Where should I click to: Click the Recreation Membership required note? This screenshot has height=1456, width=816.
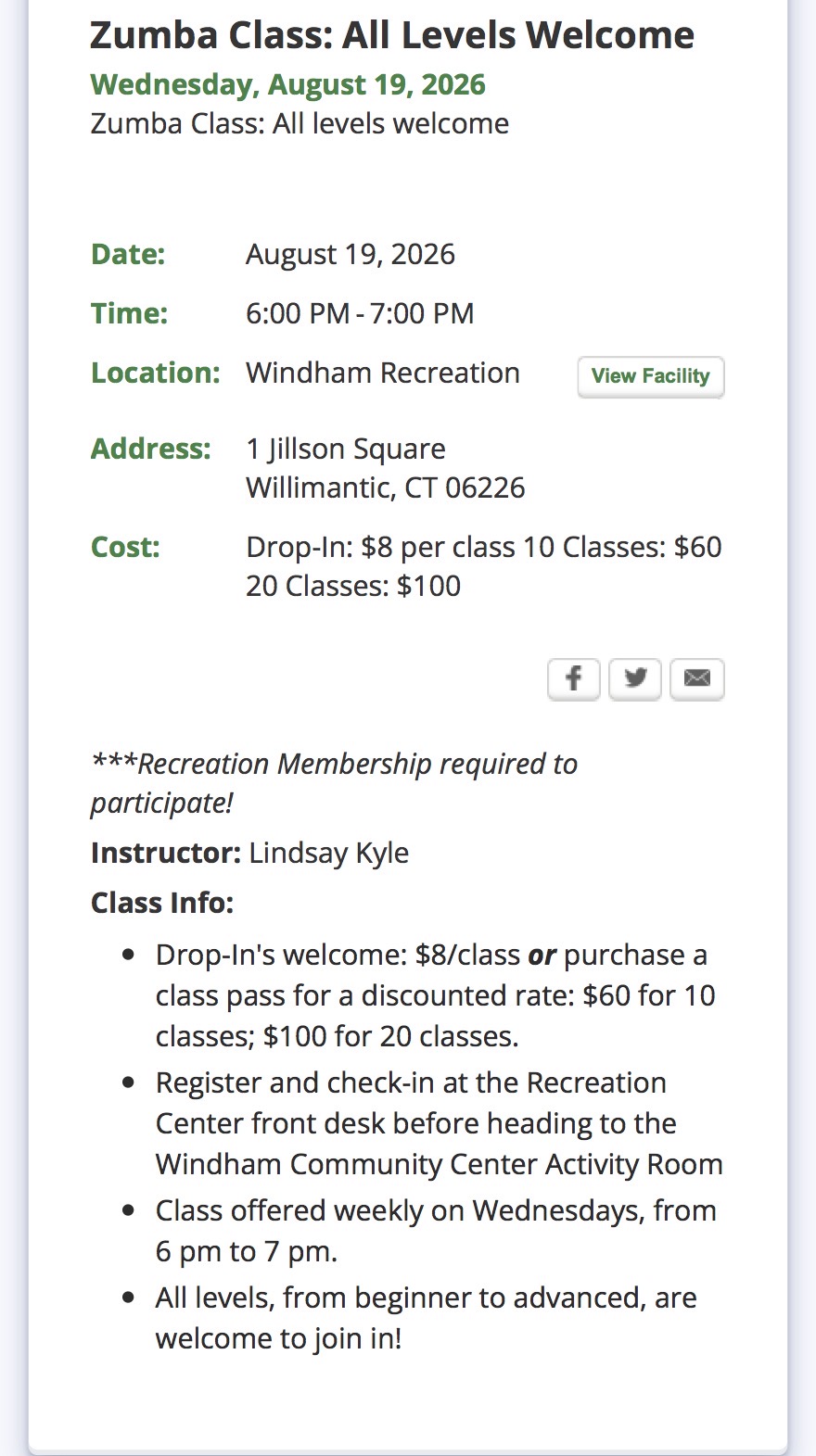coord(334,783)
